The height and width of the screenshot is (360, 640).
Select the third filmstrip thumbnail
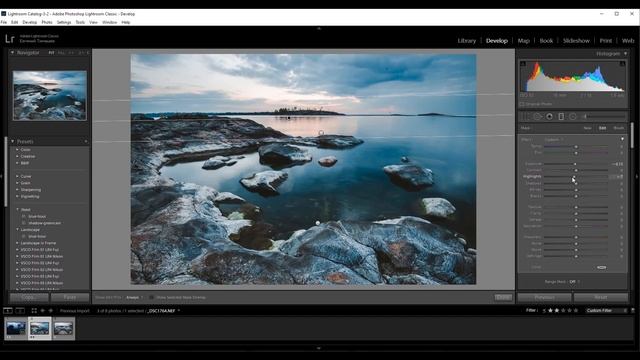coord(63,328)
